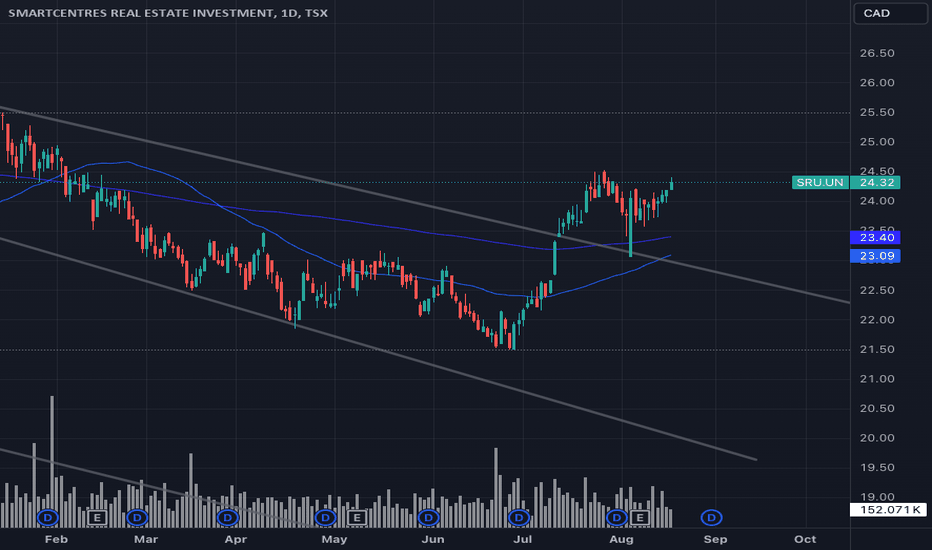Click the Oct label on time axis
This screenshot has height=550, width=932.
click(805, 539)
